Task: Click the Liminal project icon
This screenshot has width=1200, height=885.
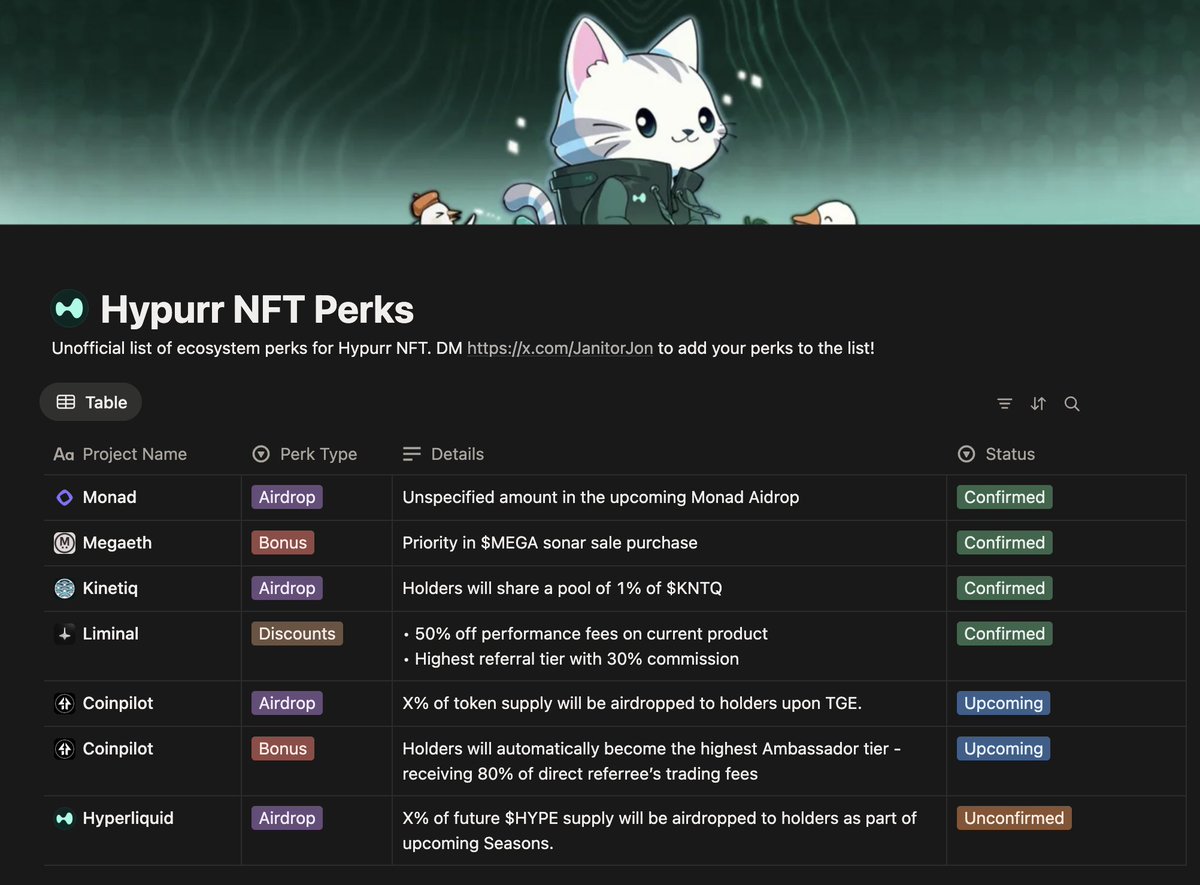Action: click(64, 634)
